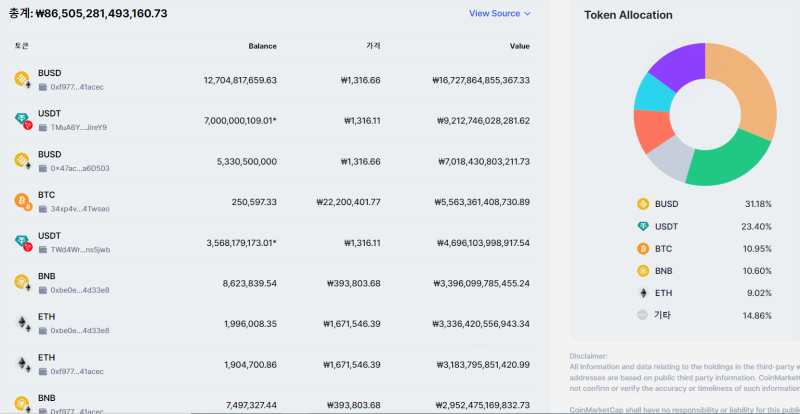The image size is (800, 414).
Task: Click wallet icon beside ETH 0xbe0e...4d33e8 address
Action: point(43,331)
